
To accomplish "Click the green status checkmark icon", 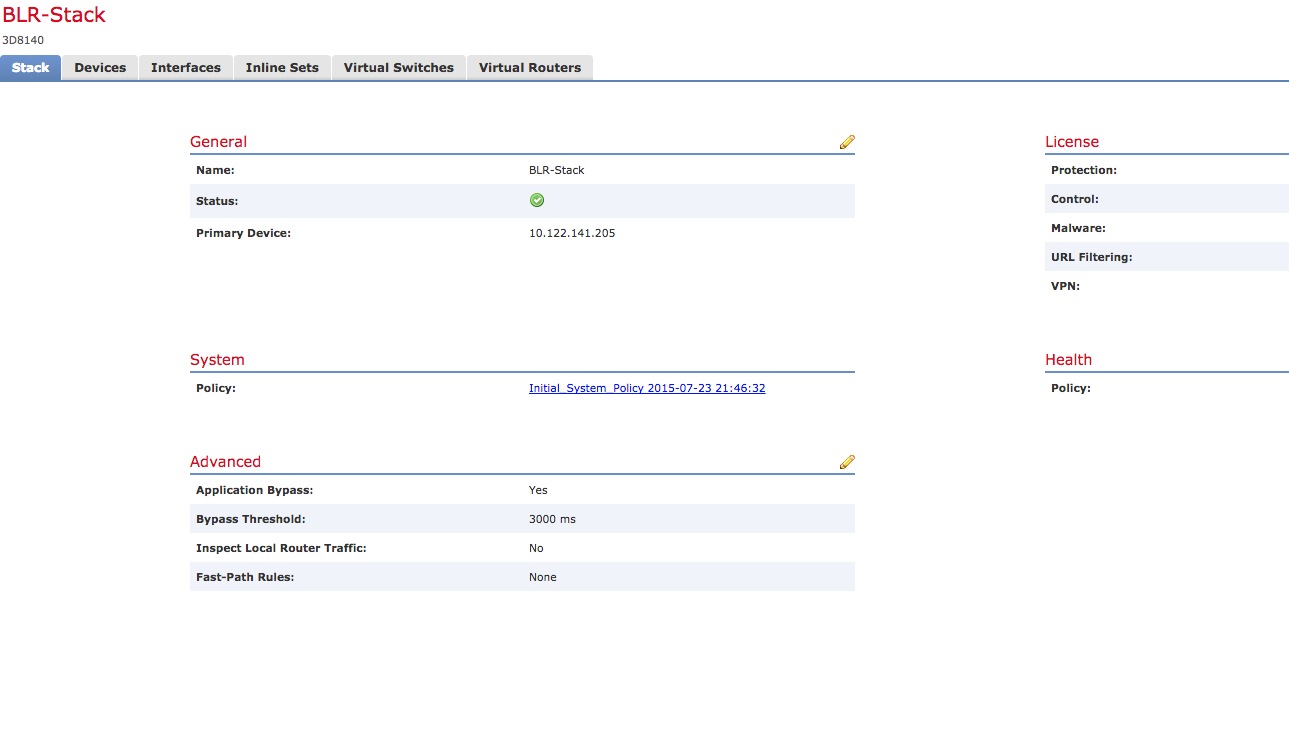I will tap(537, 201).
